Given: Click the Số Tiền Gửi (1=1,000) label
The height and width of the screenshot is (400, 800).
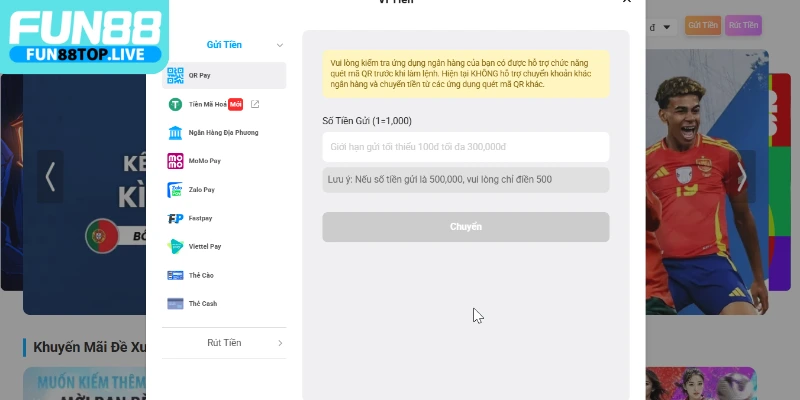Looking at the screenshot, I should pos(367,121).
